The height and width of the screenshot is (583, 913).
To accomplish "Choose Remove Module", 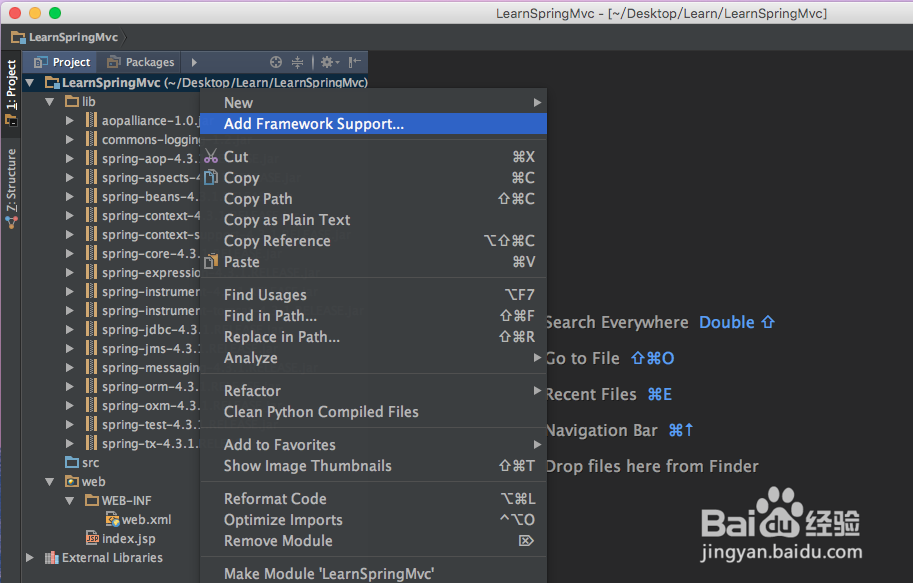I will 373,540.
